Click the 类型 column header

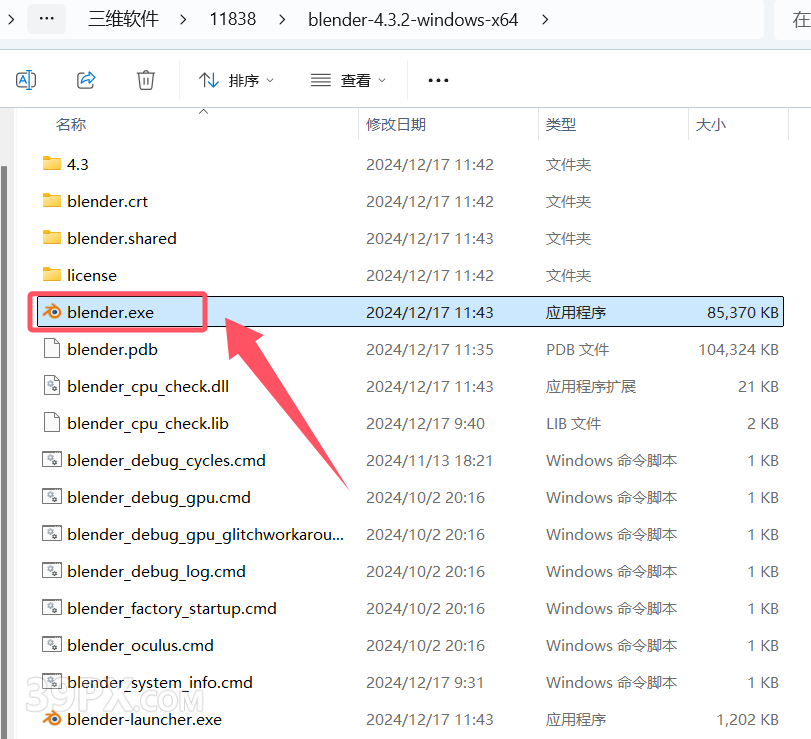[561, 124]
